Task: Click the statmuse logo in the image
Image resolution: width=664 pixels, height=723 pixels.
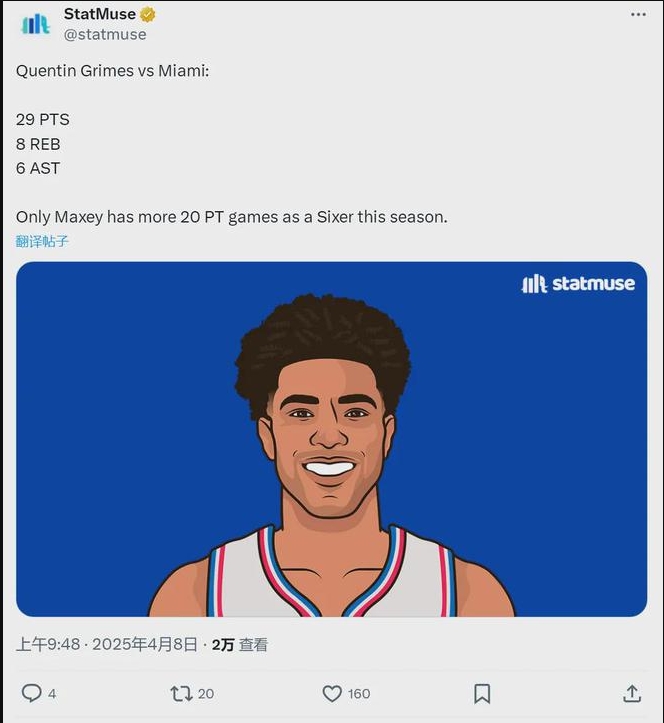Action: click(578, 284)
